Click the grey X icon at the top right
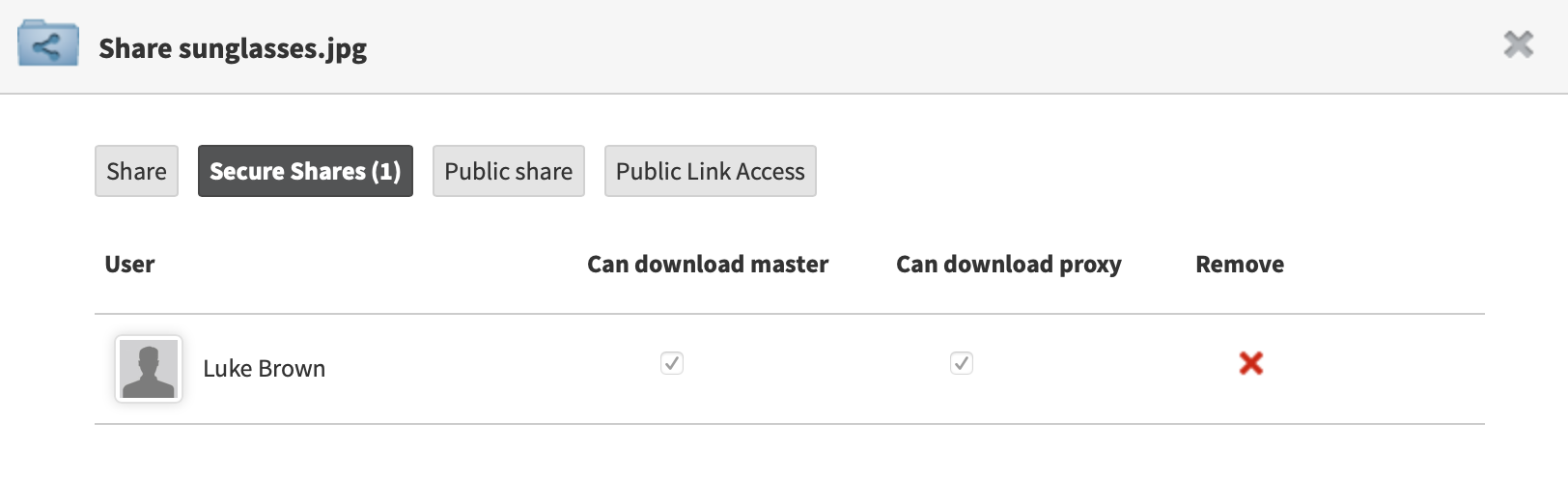 1519,43
